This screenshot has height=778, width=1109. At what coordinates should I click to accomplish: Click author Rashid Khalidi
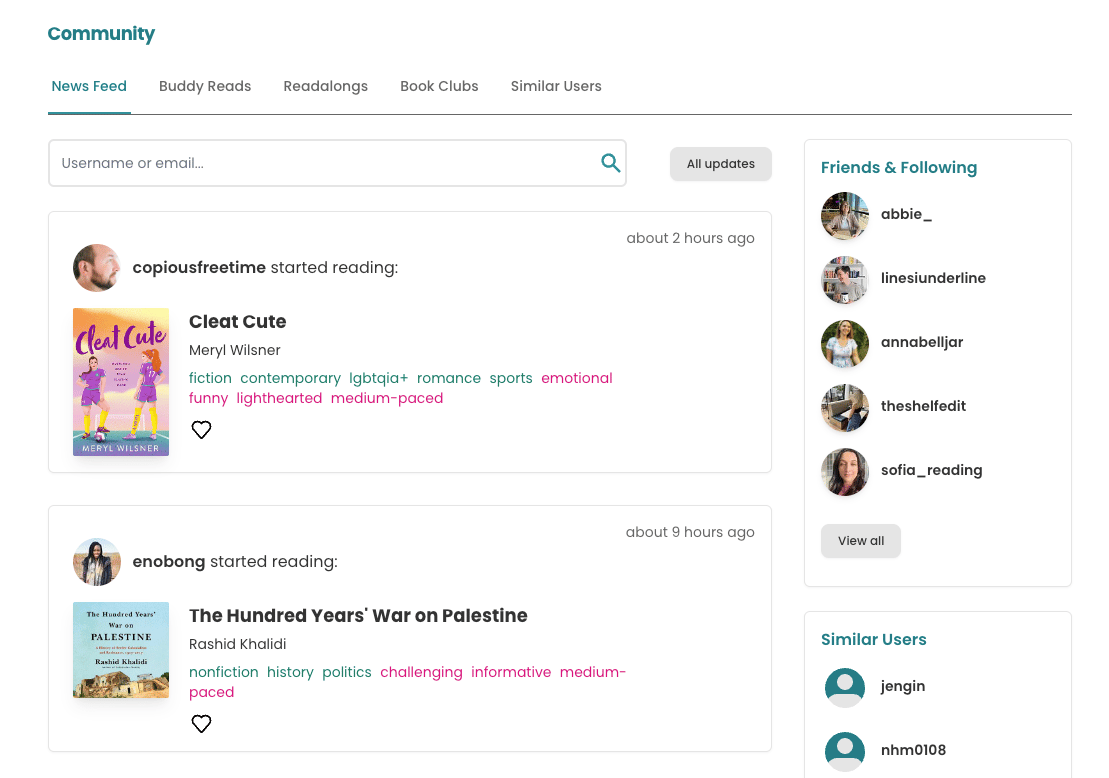[x=238, y=644]
